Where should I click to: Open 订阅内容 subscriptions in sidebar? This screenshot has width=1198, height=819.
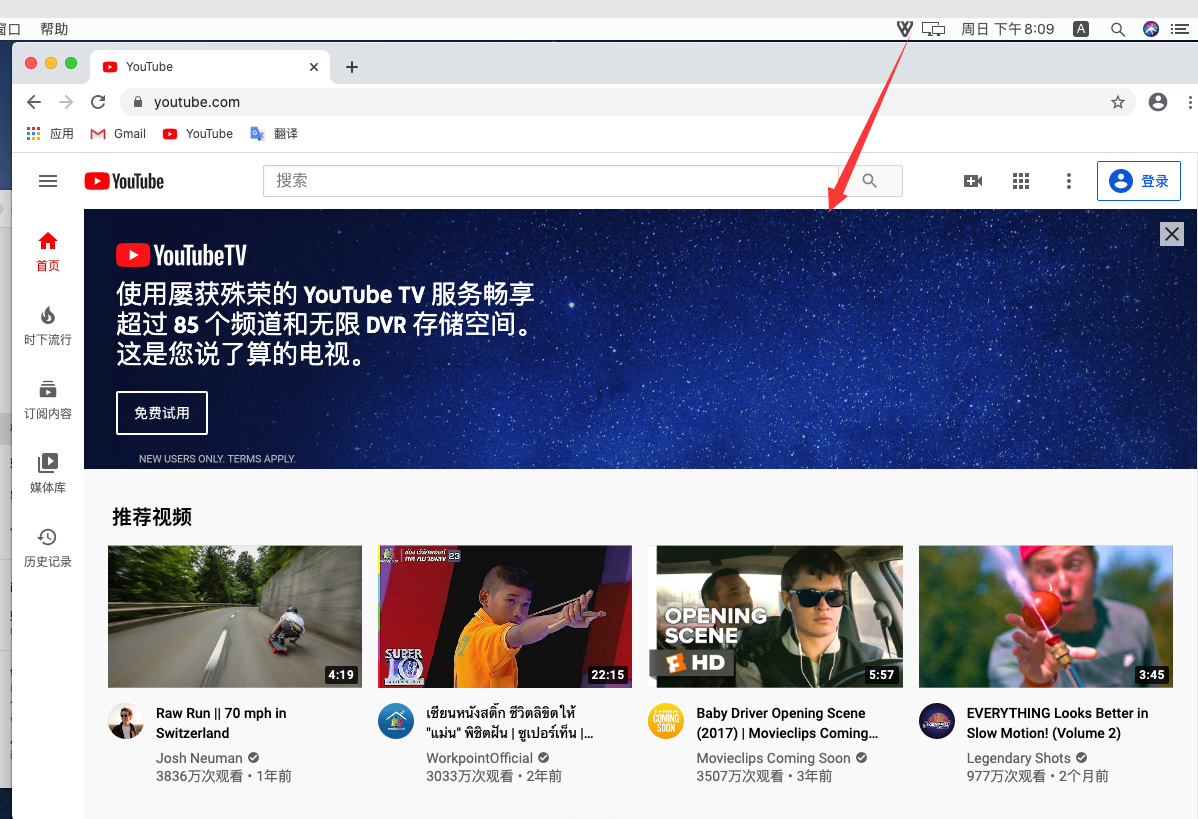[x=48, y=400]
